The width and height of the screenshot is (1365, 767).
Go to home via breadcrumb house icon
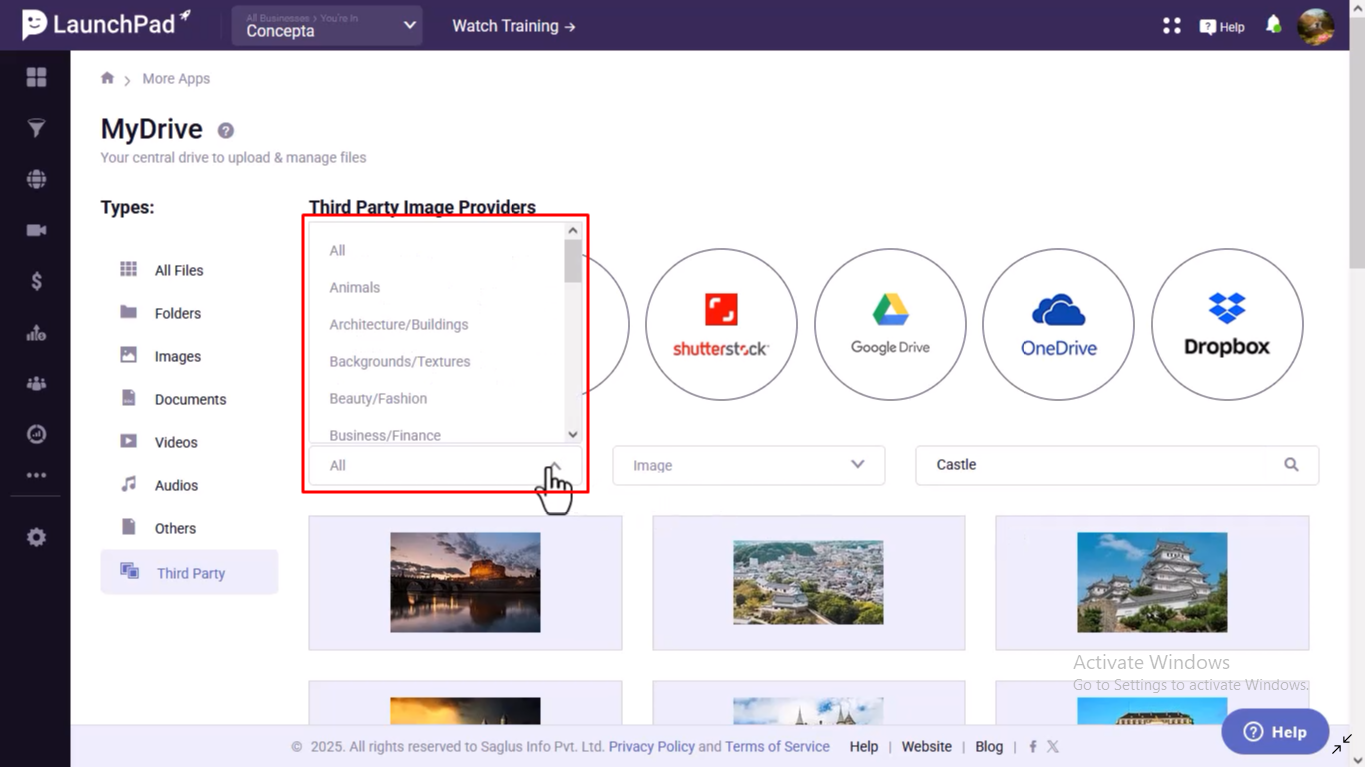[x=107, y=78]
